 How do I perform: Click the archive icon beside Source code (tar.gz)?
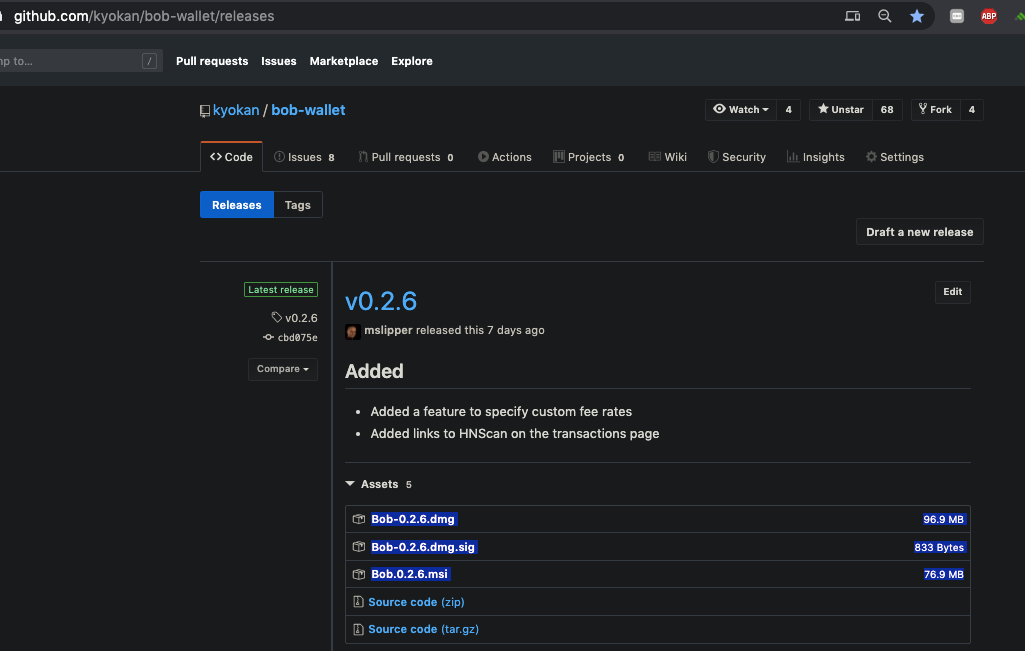[358, 629]
